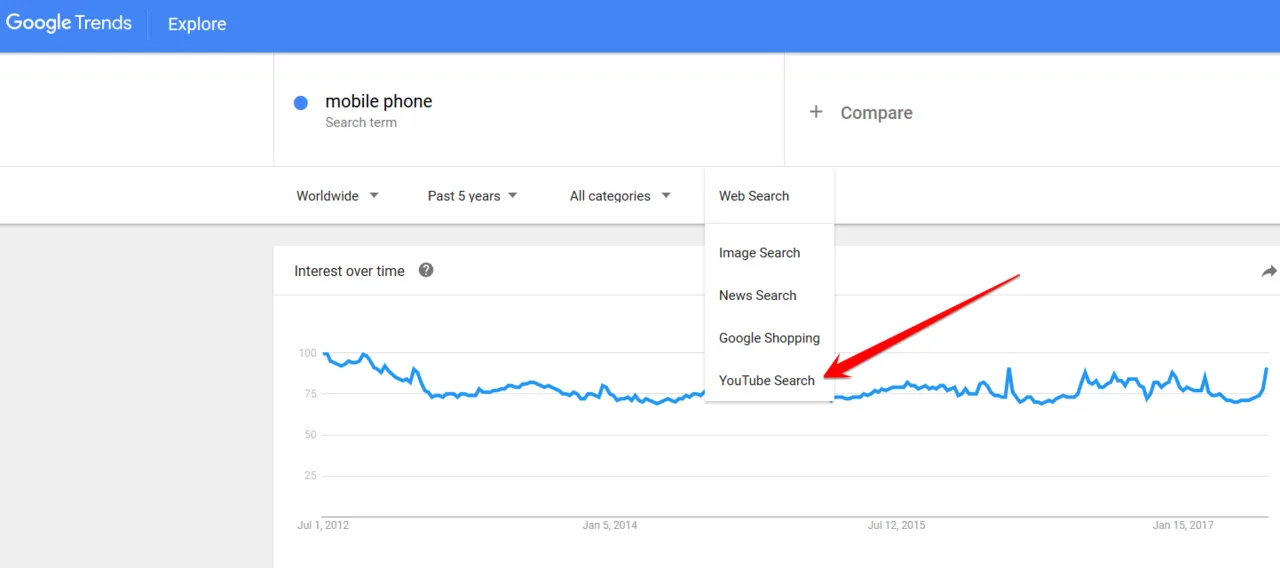Click the Jul 1, 2012 axis label
The width and height of the screenshot is (1280, 568).
coord(323,525)
